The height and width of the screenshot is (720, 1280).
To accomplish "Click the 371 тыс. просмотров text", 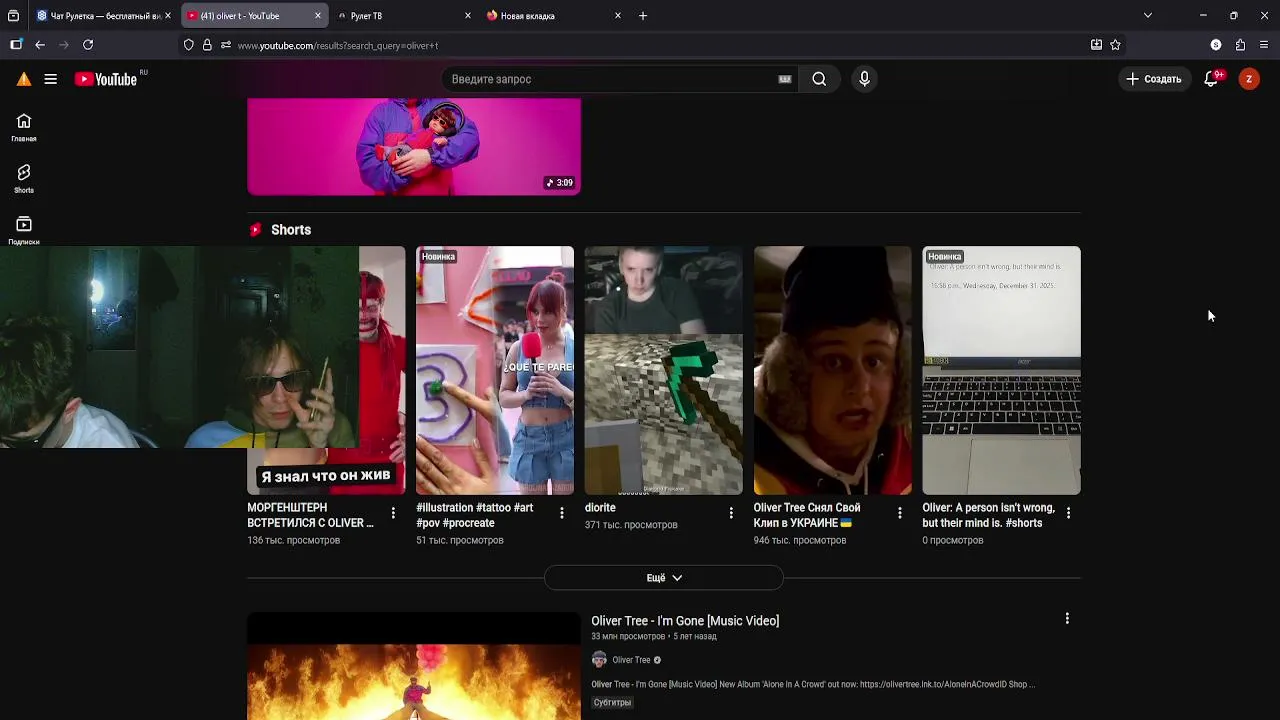I will (x=631, y=525).
